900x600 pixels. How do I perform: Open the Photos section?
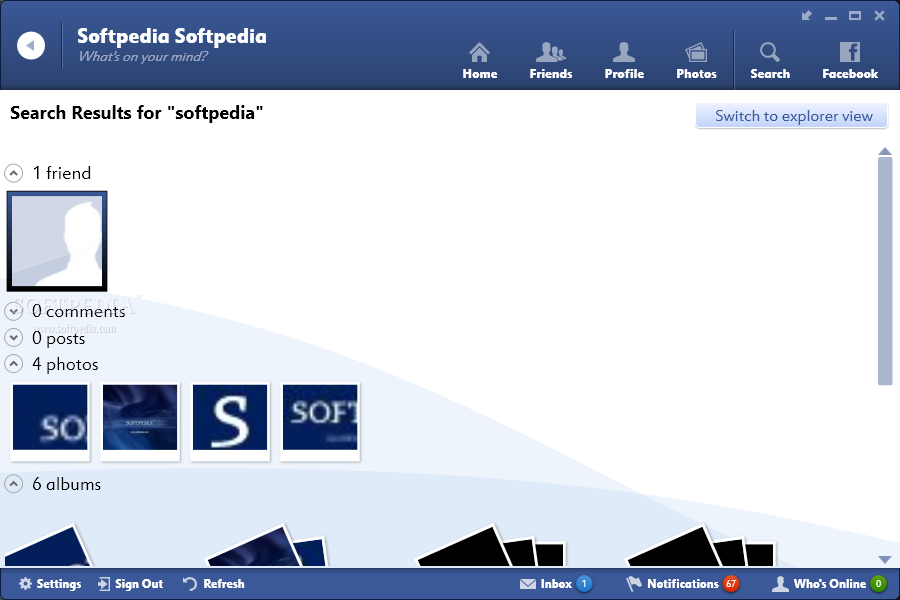pos(696,61)
